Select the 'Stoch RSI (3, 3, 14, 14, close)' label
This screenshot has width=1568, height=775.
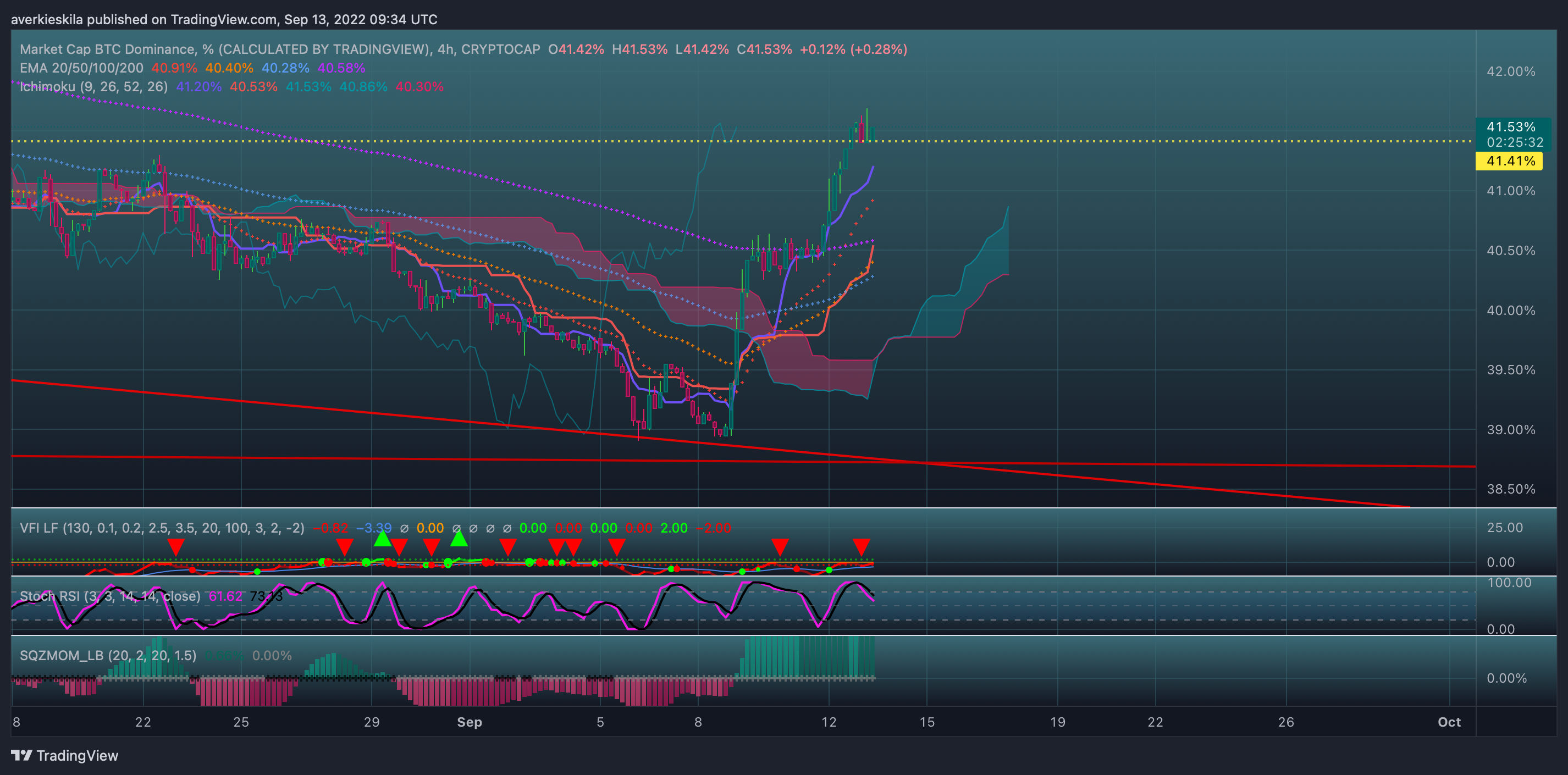tap(110, 596)
